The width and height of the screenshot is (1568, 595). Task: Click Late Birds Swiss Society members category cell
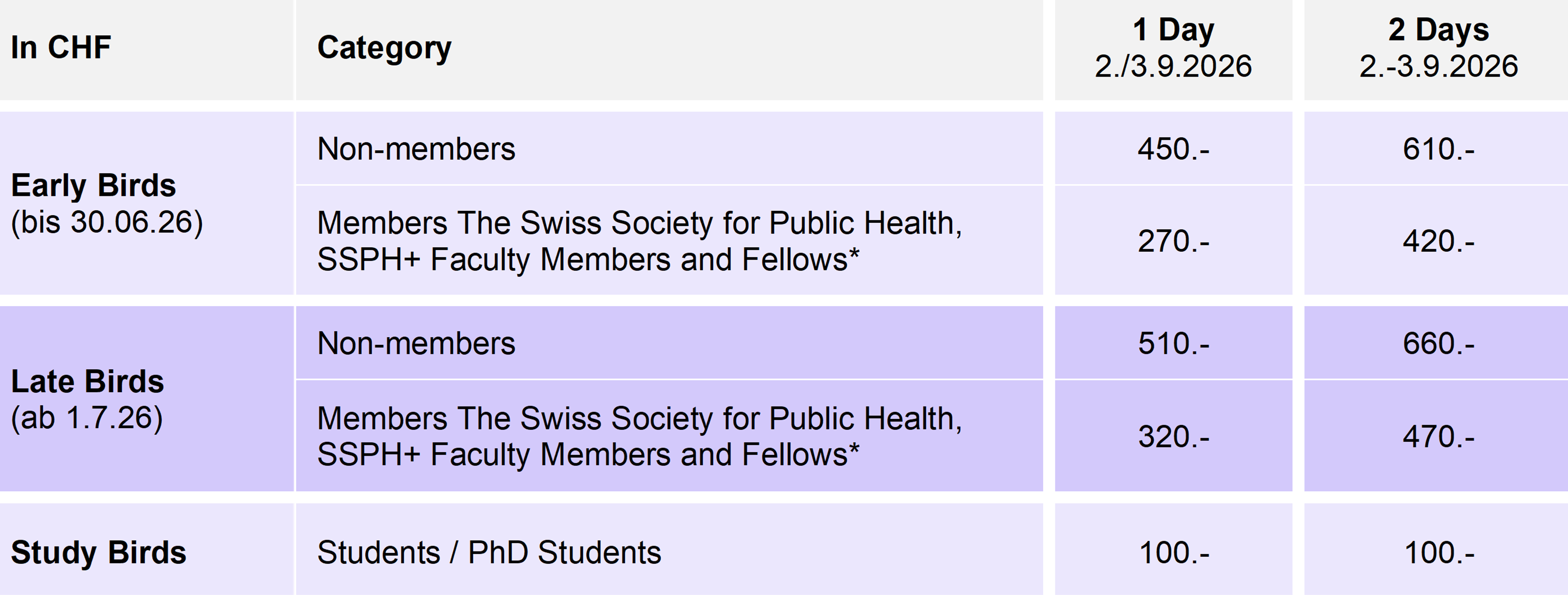coord(639,437)
